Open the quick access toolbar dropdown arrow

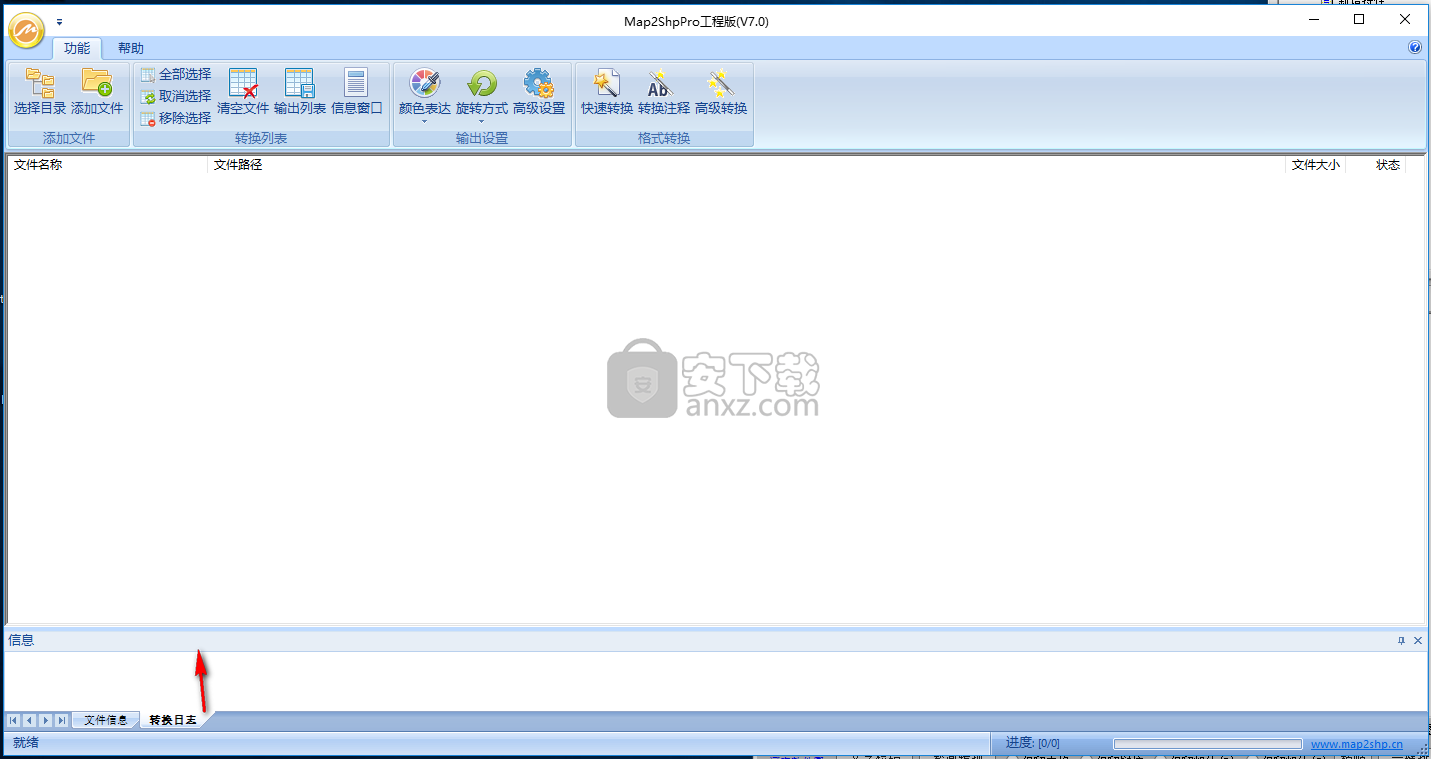point(59,21)
